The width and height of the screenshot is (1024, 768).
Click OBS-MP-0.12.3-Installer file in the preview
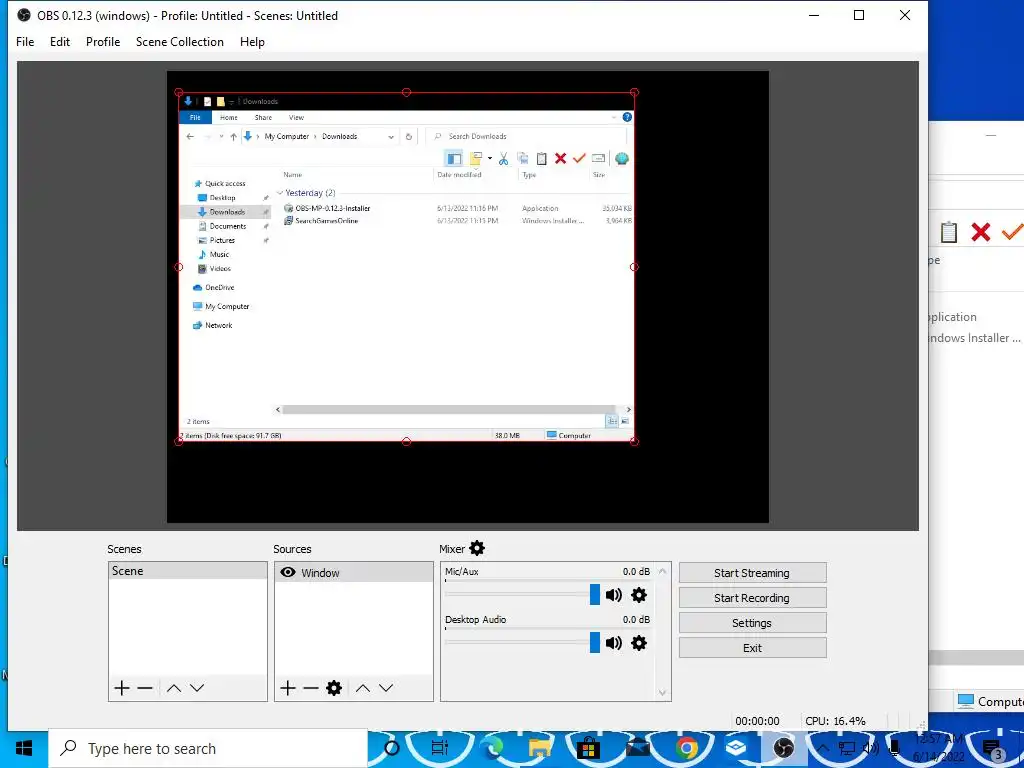(x=332, y=208)
